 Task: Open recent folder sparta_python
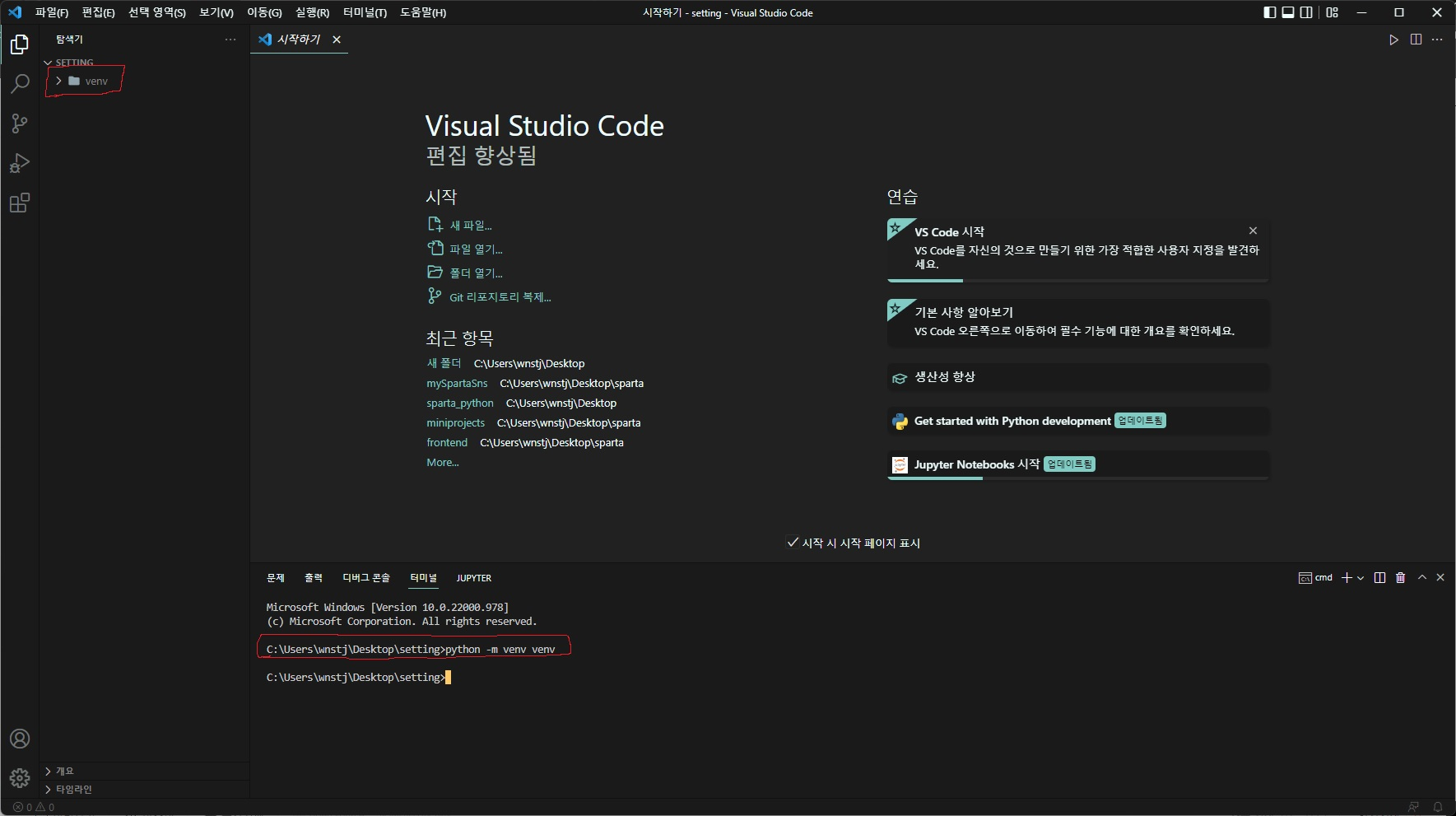460,403
